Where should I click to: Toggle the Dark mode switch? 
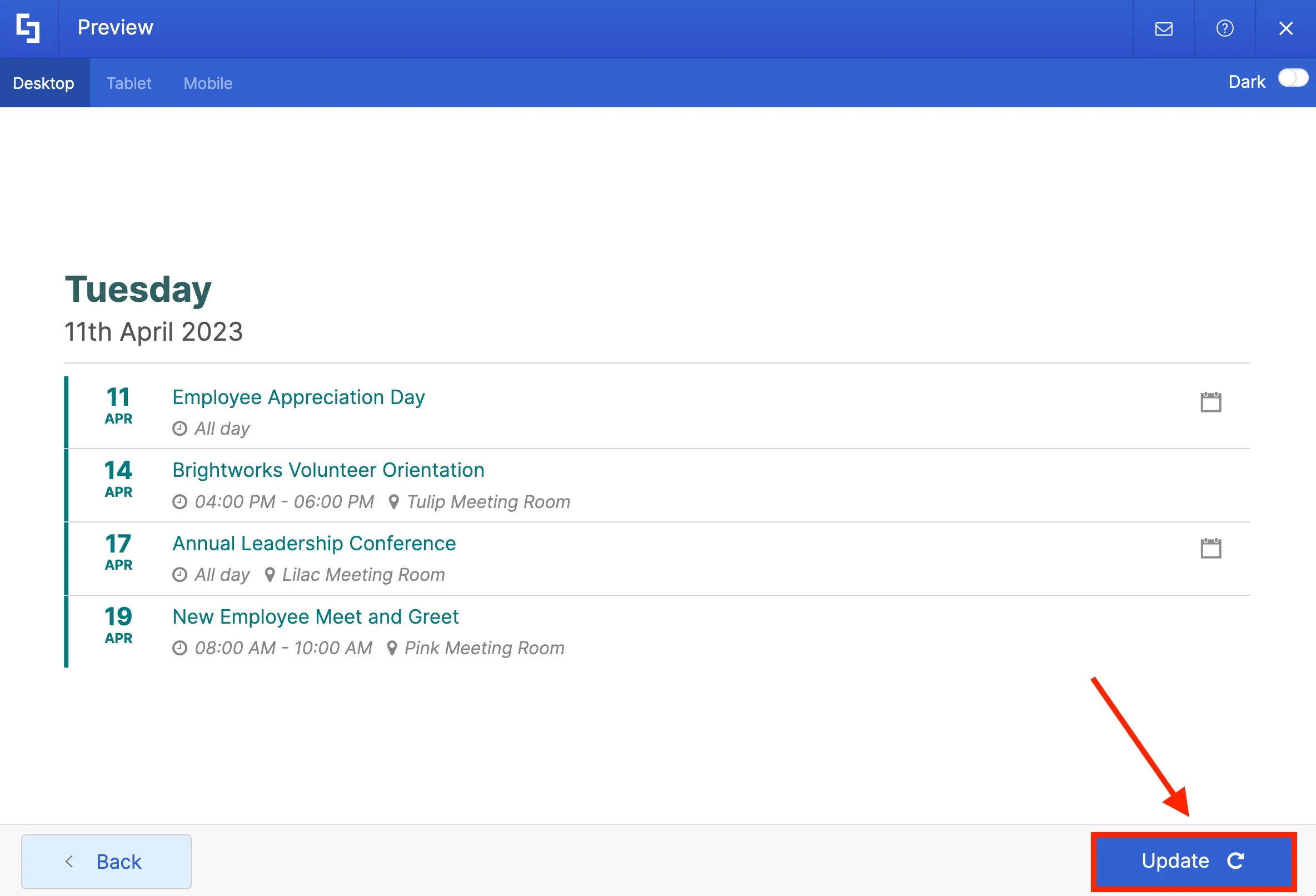(1293, 78)
